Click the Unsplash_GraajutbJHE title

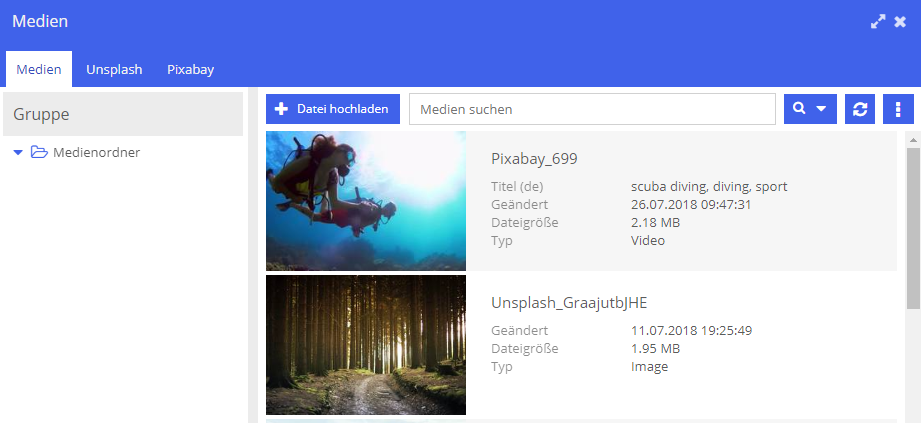point(569,303)
